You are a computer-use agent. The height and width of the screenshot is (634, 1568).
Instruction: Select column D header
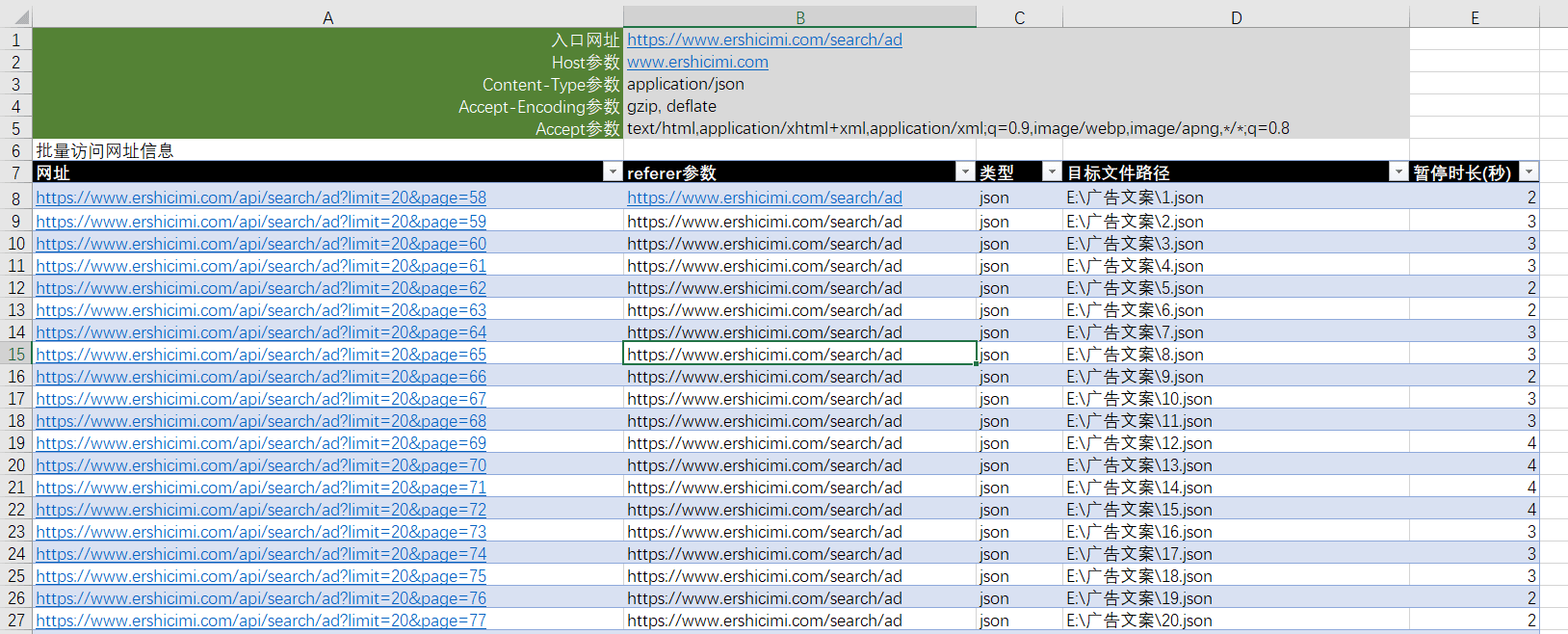click(1236, 17)
